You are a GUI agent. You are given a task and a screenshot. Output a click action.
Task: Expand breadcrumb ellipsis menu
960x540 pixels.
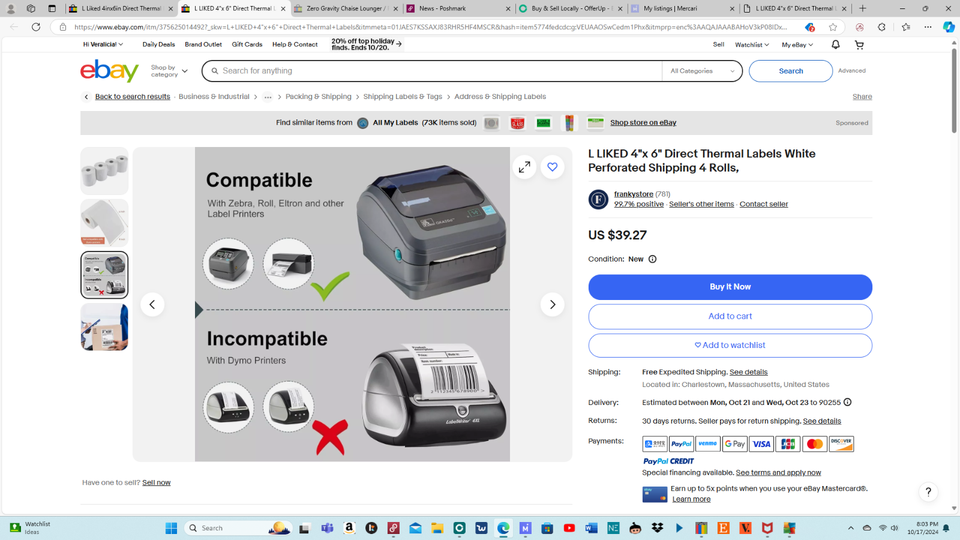(268, 97)
